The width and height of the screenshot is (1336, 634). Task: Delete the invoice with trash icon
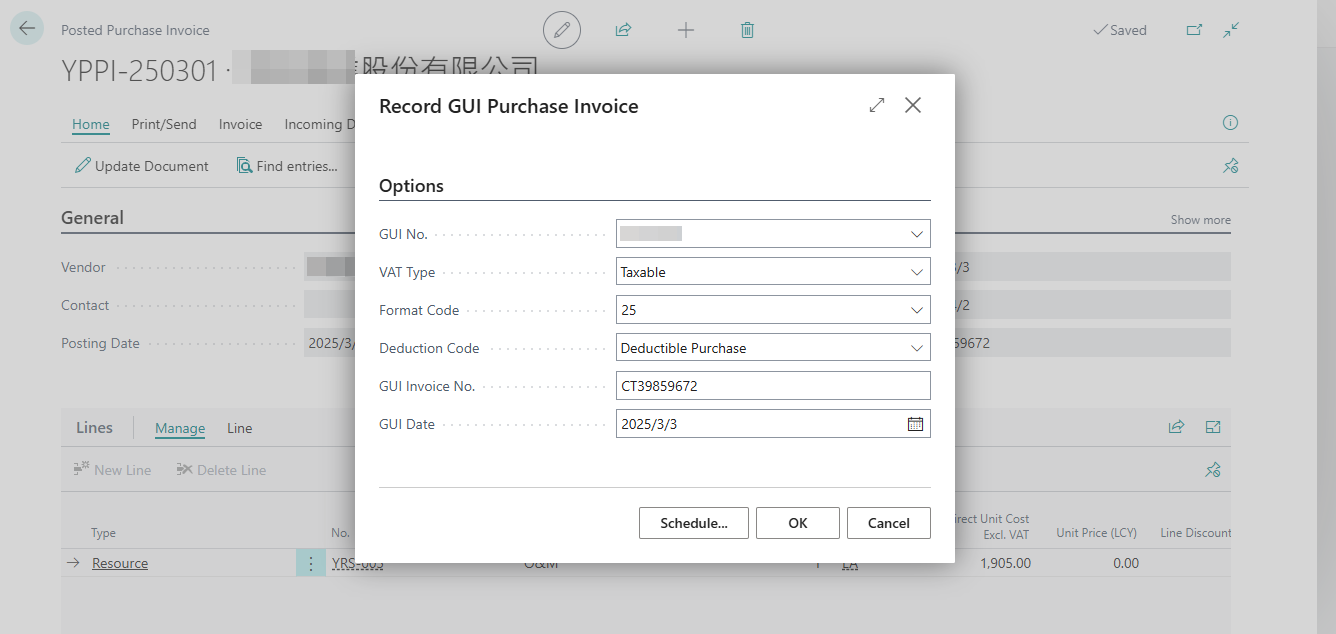pyautogui.click(x=747, y=30)
